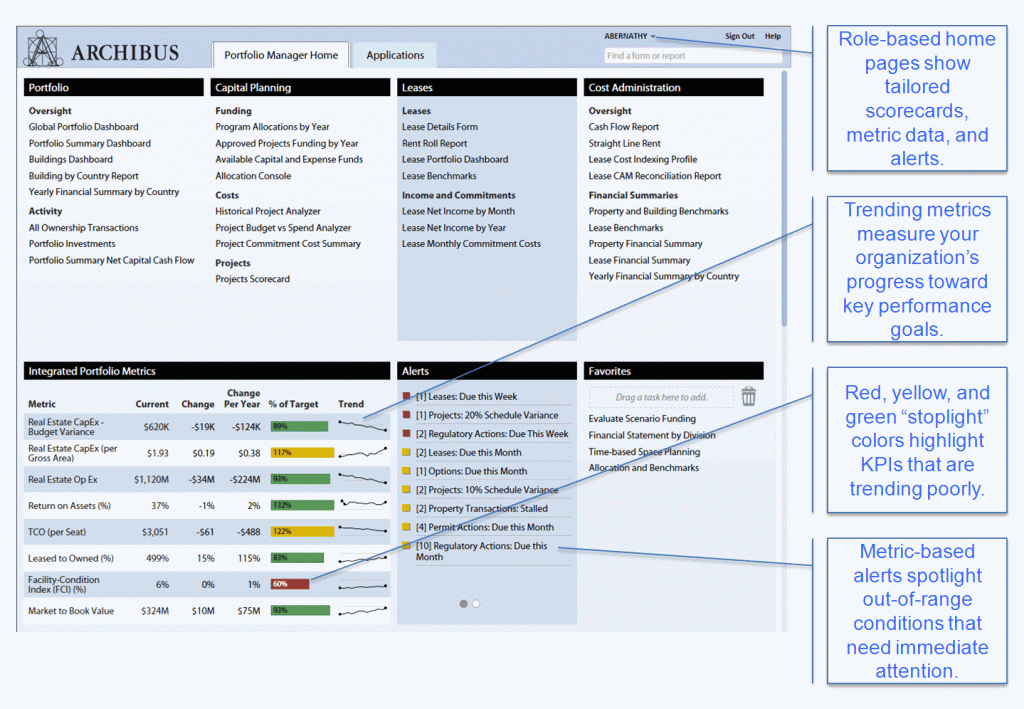Screen dimensions: 1024x709
Task: Open trend sparkline for Leased to Owned (%)
Action: click(x=362, y=558)
